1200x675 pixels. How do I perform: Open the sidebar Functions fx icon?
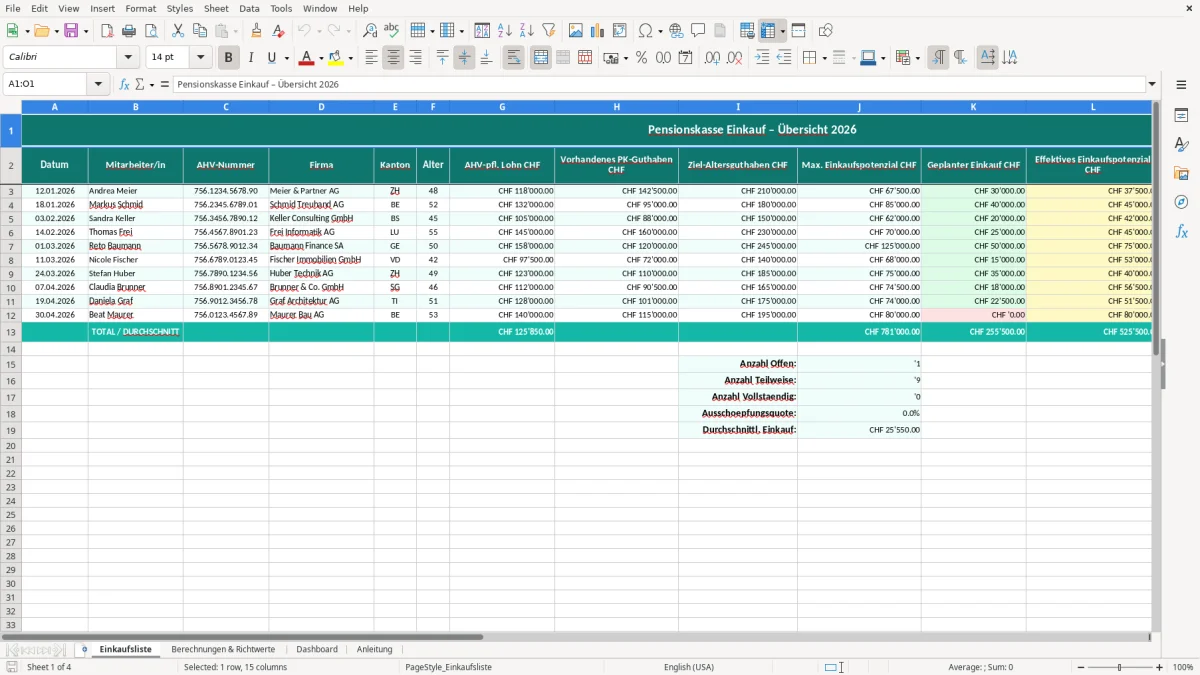1181,231
